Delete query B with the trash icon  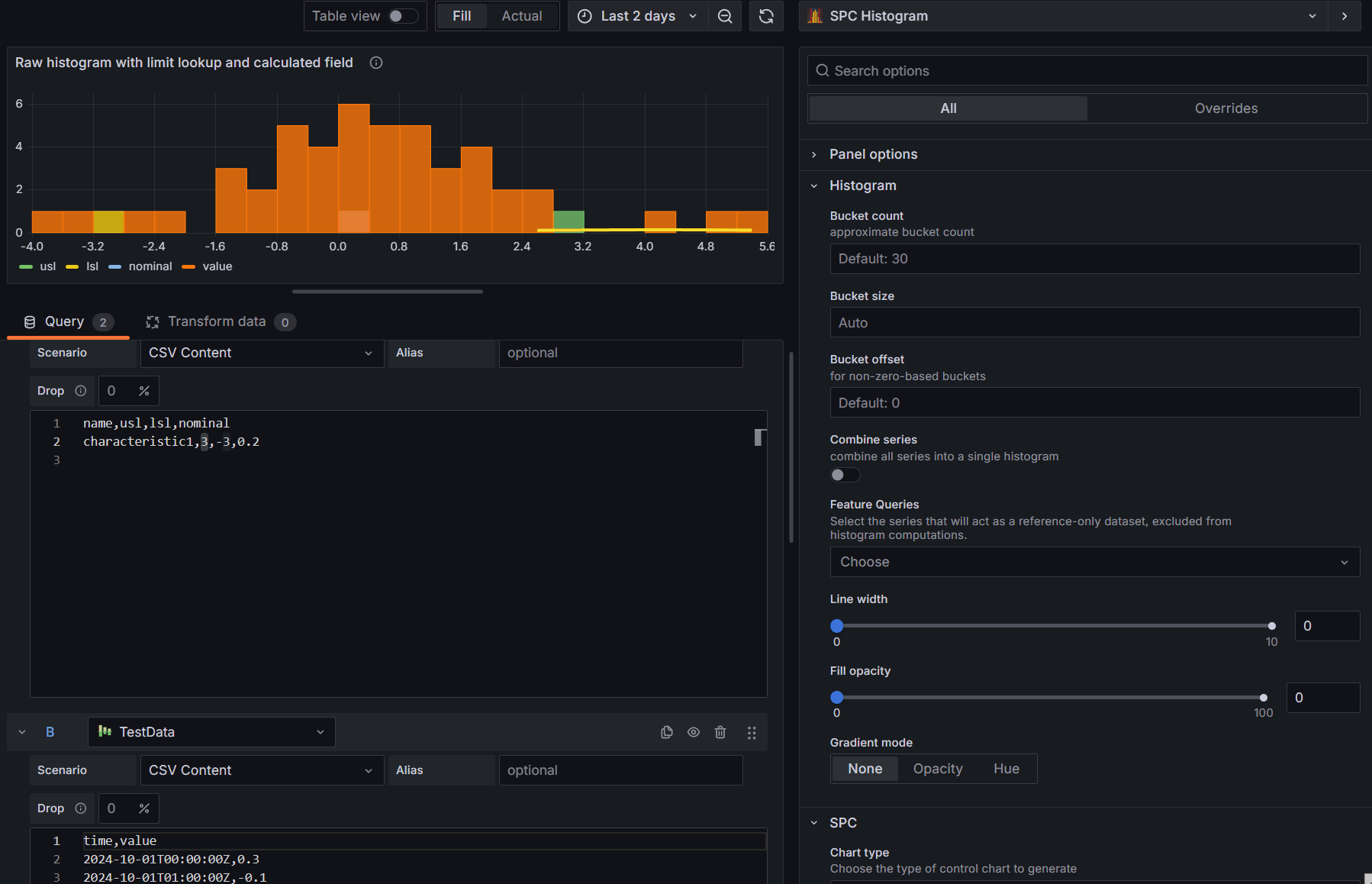tap(720, 732)
